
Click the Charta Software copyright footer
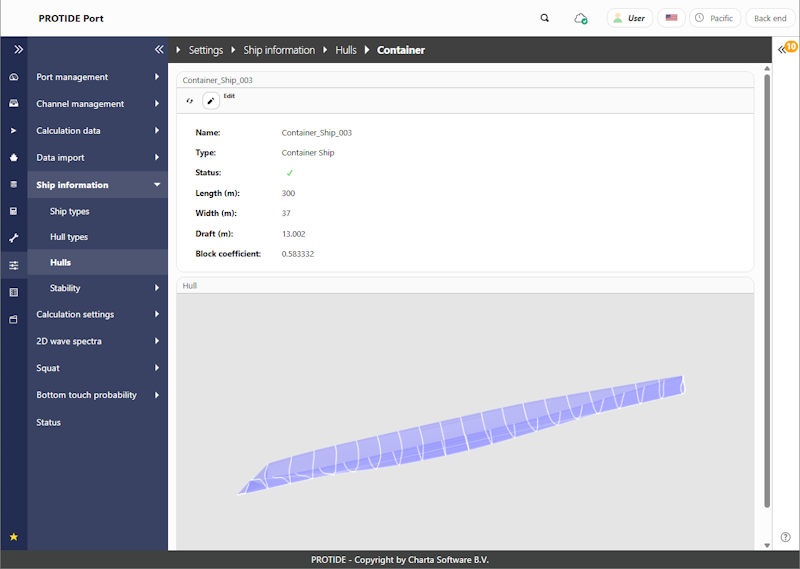point(399,560)
